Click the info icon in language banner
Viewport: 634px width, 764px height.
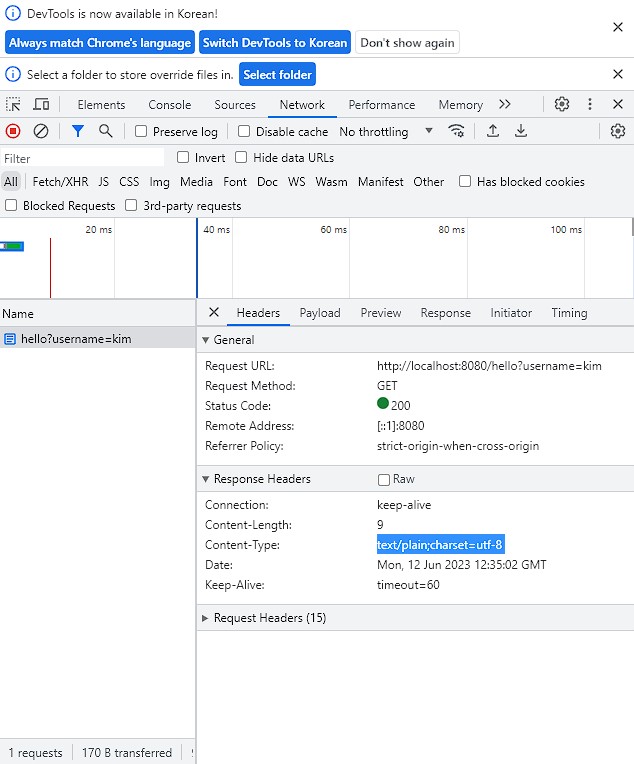coord(13,13)
